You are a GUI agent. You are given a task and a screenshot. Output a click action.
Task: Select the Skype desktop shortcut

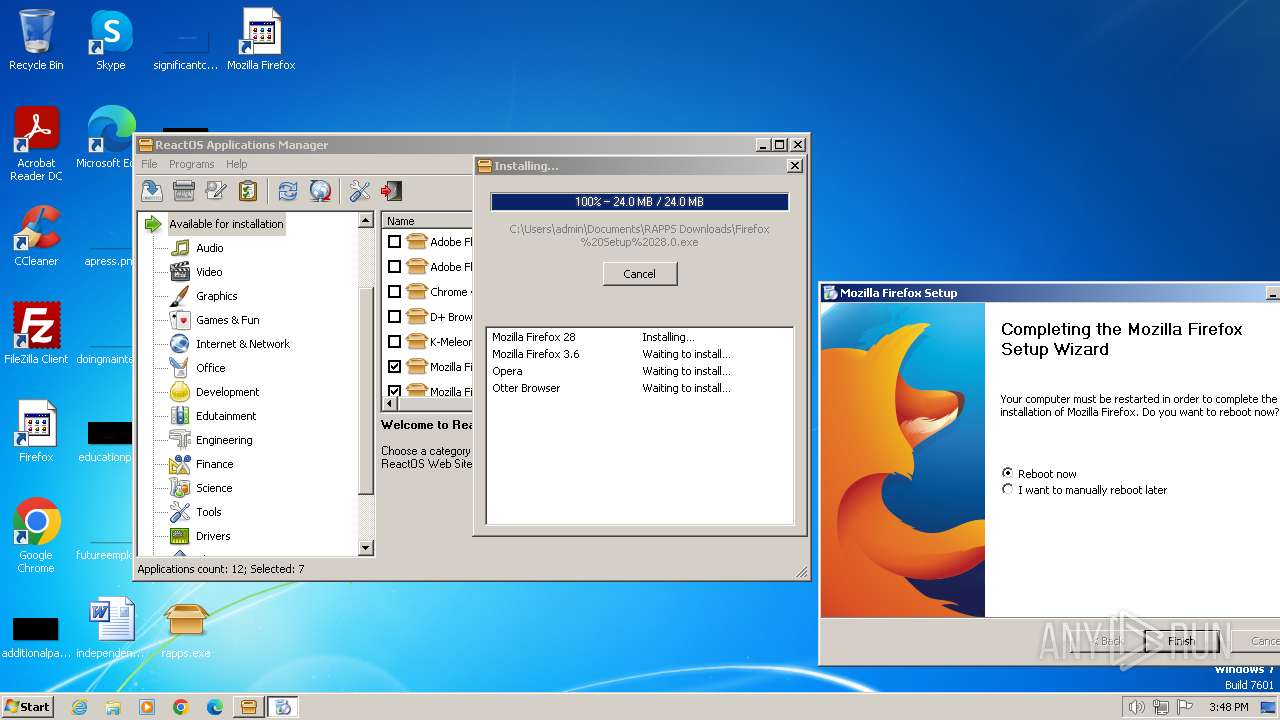pos(110,40)
